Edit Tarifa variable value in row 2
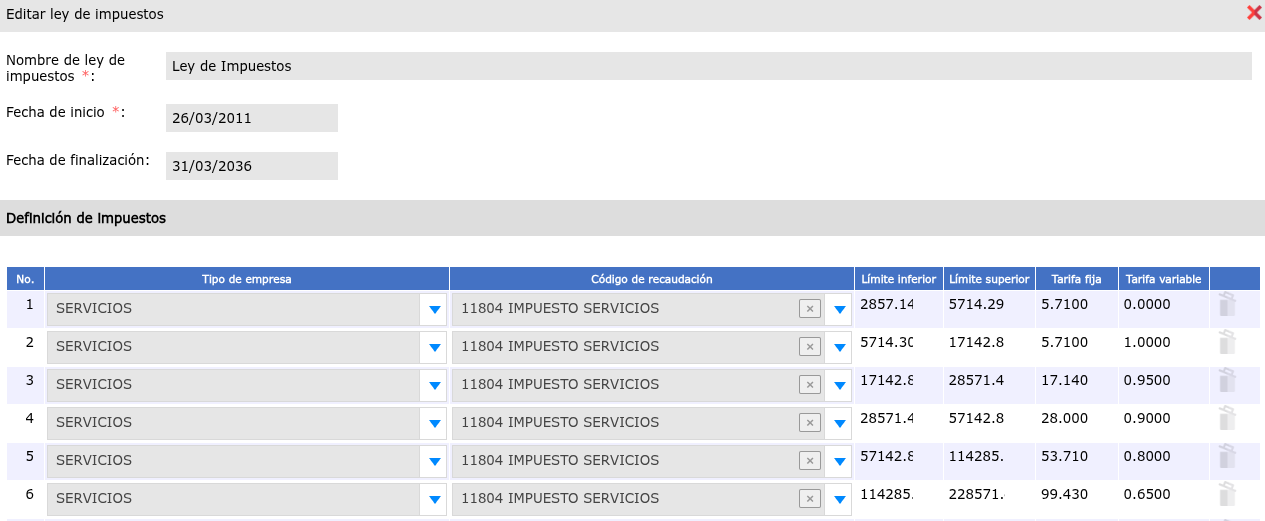Screen dimensions: 1265x521 1162,343
